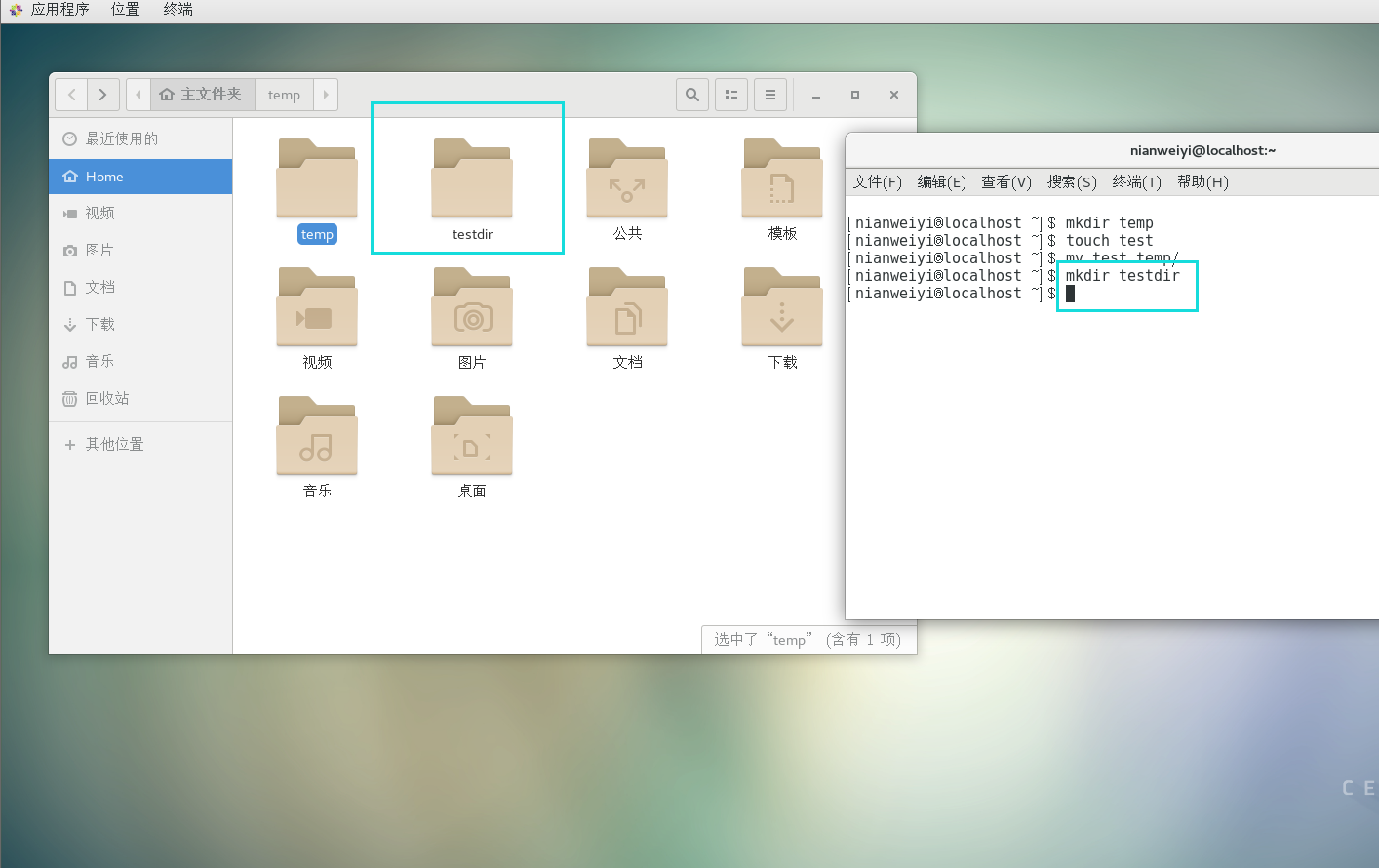Minimize the file manager window
Viewport: 1379px width, 868px height.
(x=816, y=95)
